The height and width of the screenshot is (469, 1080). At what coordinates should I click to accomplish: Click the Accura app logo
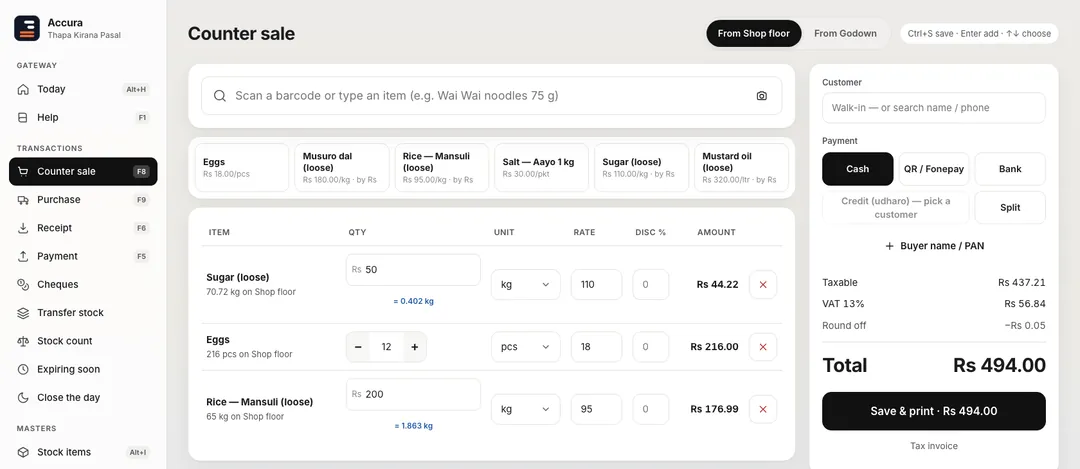[27, 28]
